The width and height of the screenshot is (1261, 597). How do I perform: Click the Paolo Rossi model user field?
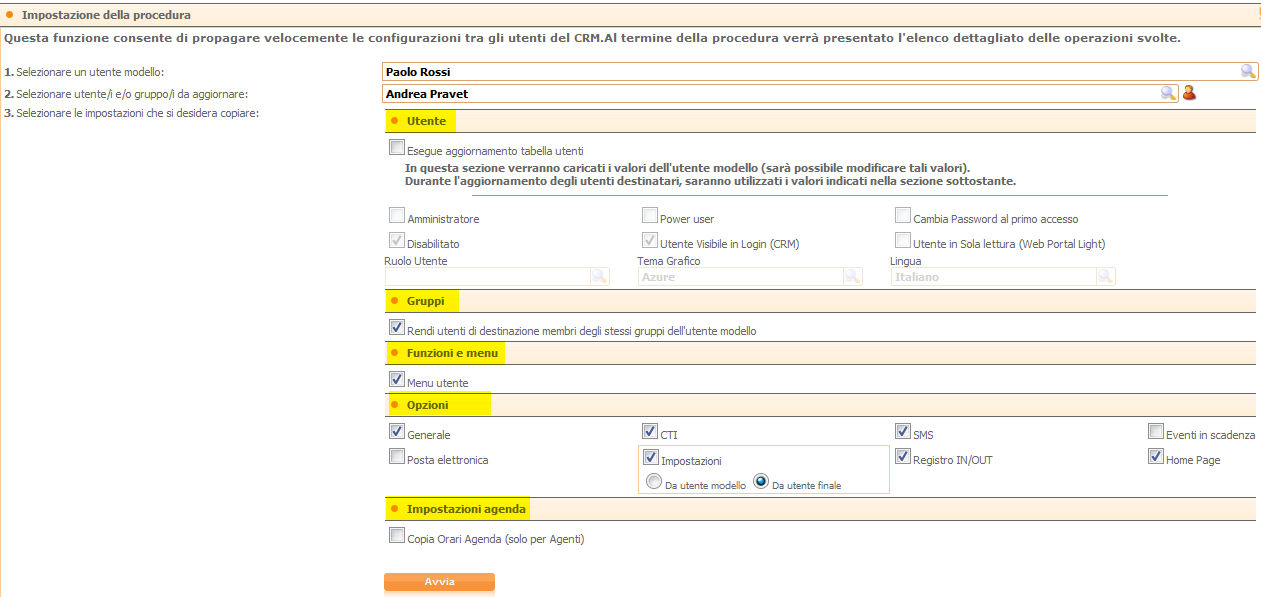810,71
